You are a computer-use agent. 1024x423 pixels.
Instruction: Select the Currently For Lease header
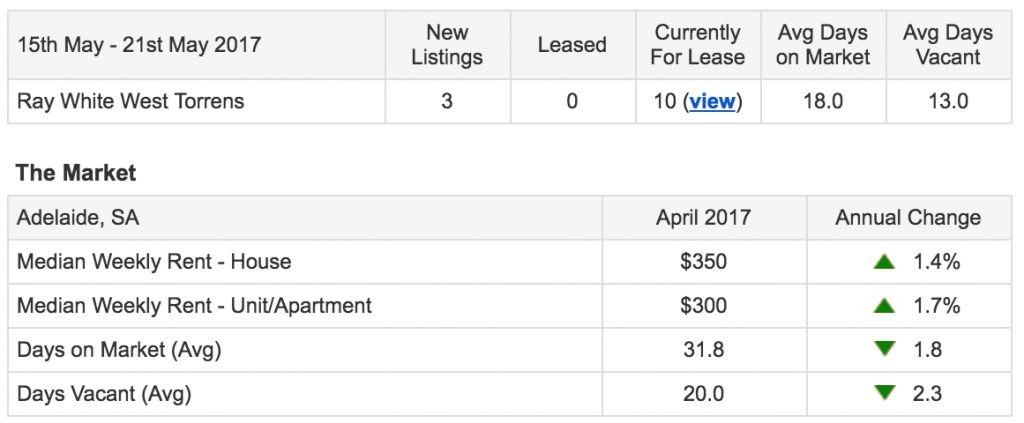tap(697, 45)
